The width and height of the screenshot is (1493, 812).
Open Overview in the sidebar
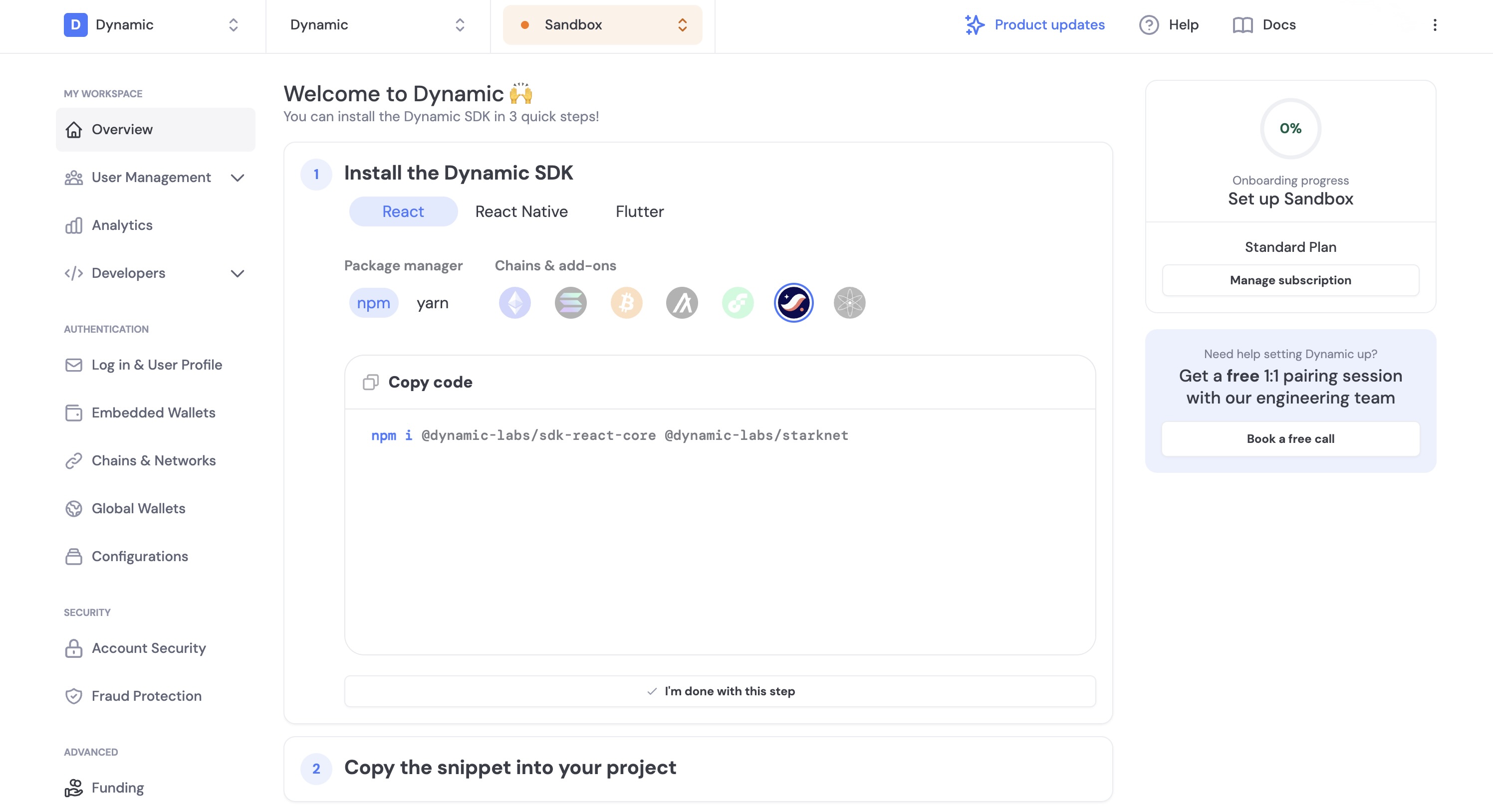point(155,129)
